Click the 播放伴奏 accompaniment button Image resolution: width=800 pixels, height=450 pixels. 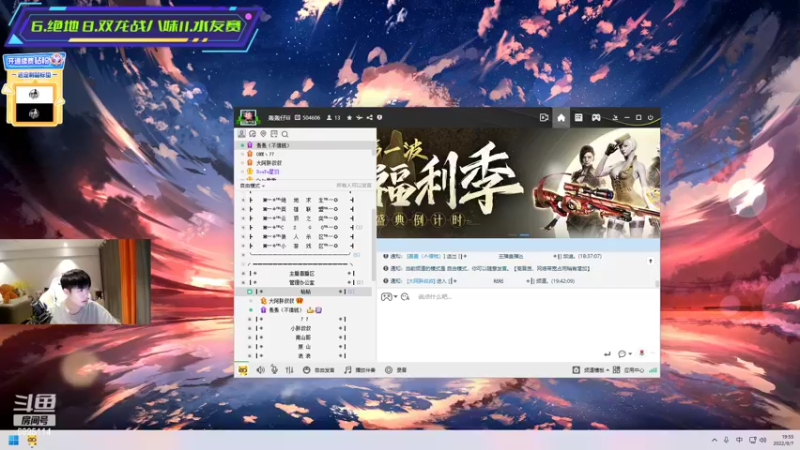point(360,370)
